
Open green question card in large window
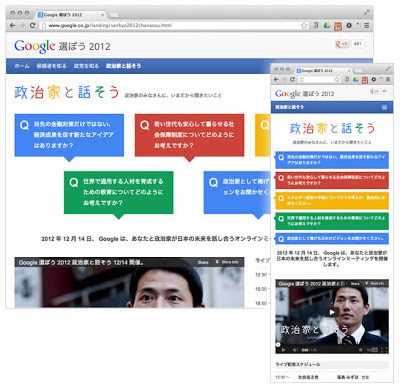coord(119,193)
